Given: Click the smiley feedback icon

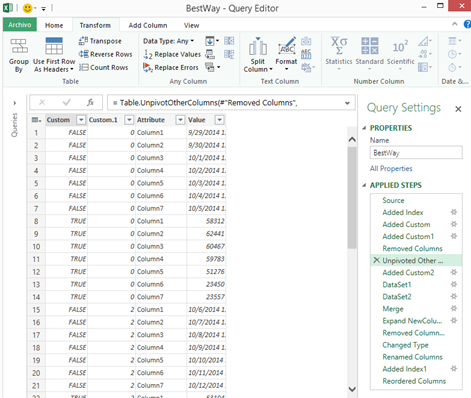Looking at the screenshot, I should click(x=28, y=8).
